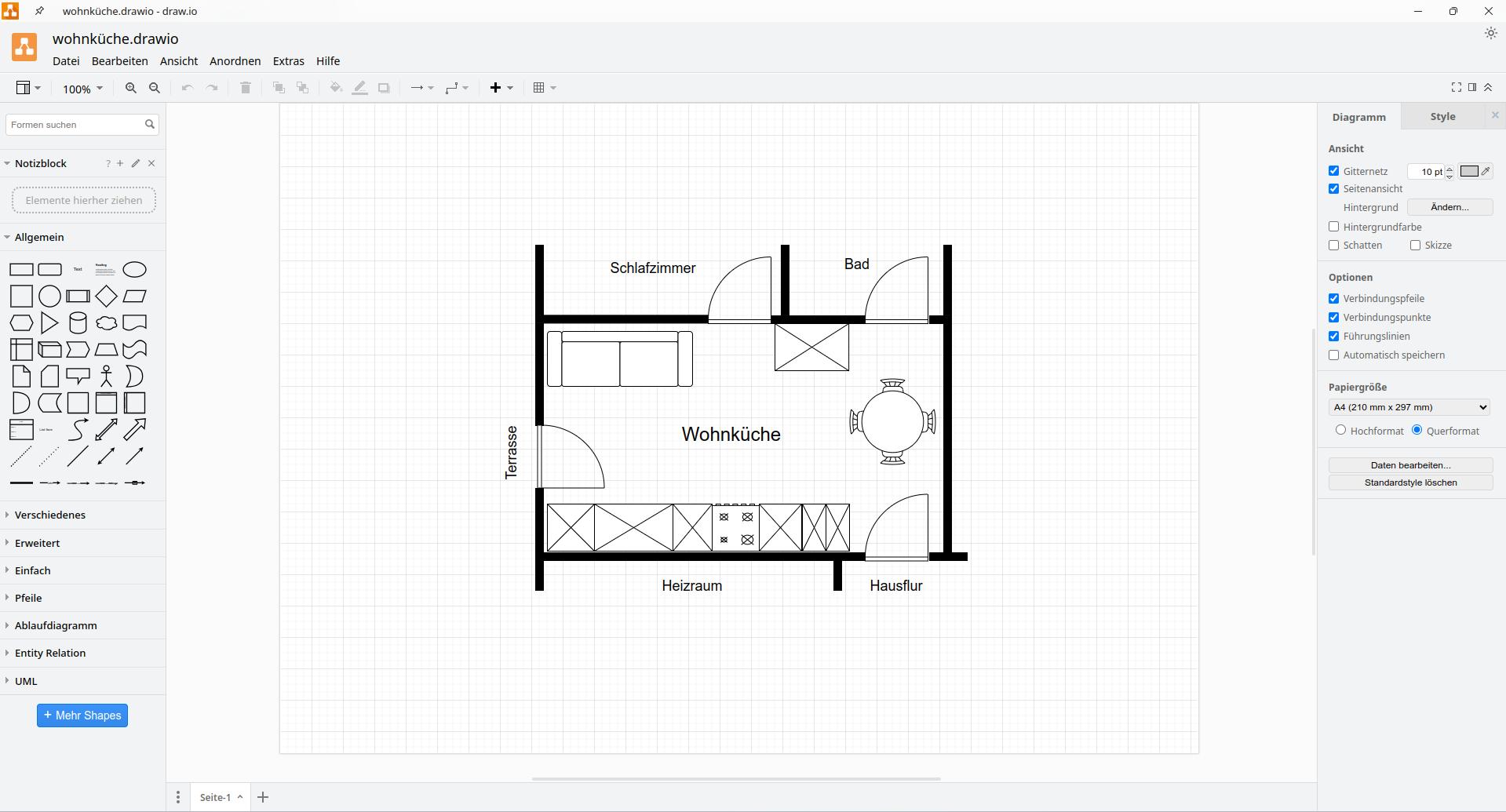Open the grid color swatch picker
1506x812 pixels.
[x=1468, y=170]
